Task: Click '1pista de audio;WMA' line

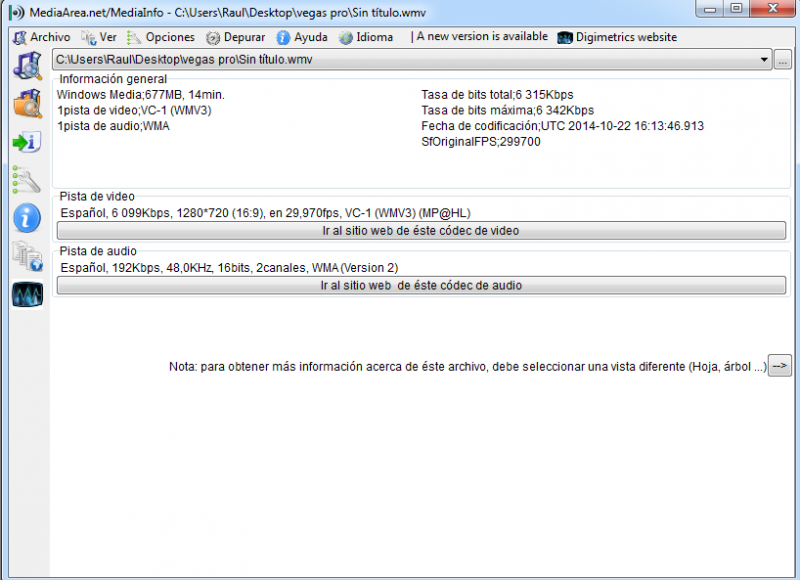Action: click(x=113, y=126)
